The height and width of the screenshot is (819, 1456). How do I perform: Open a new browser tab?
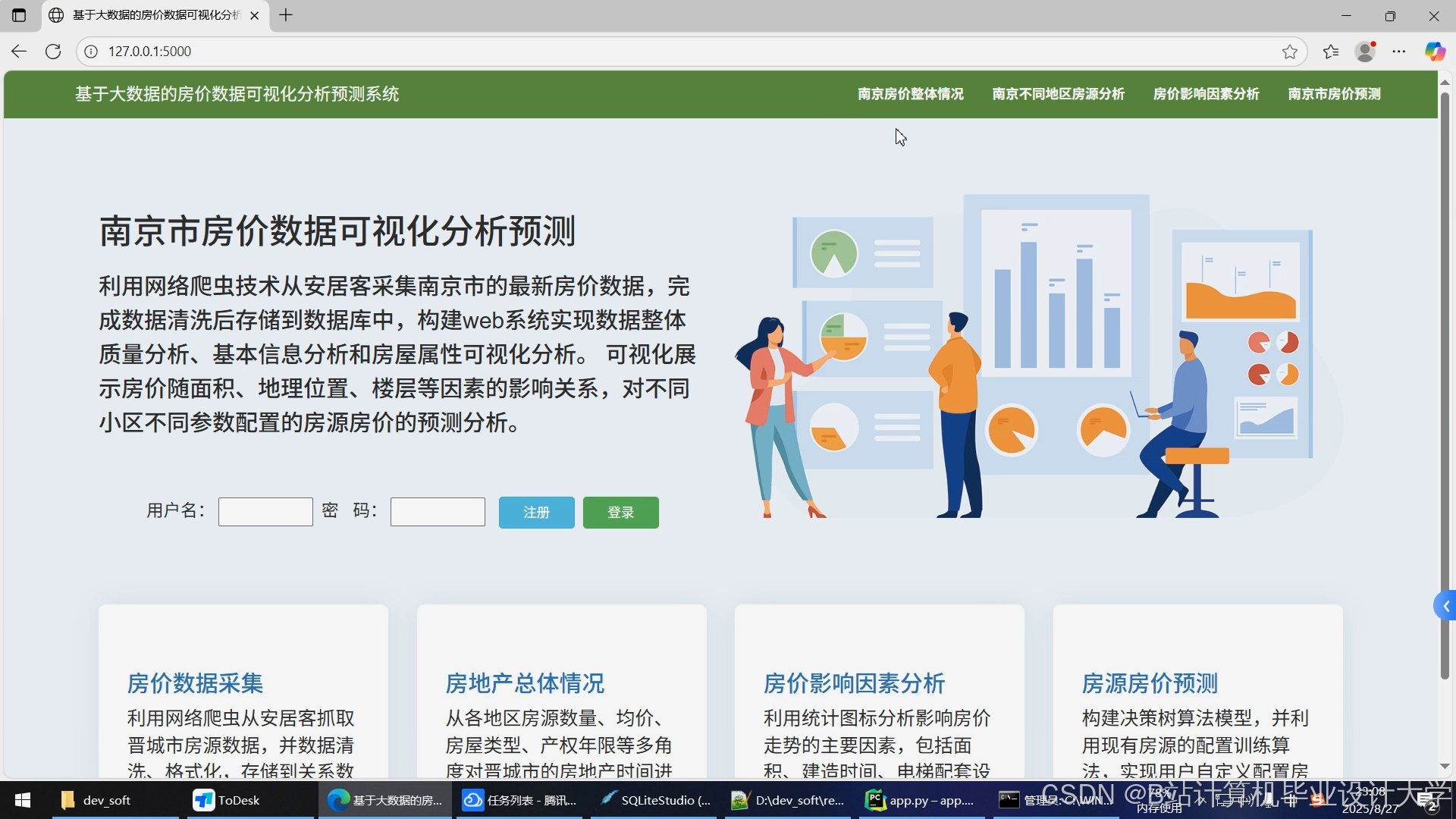pos(286,15)
